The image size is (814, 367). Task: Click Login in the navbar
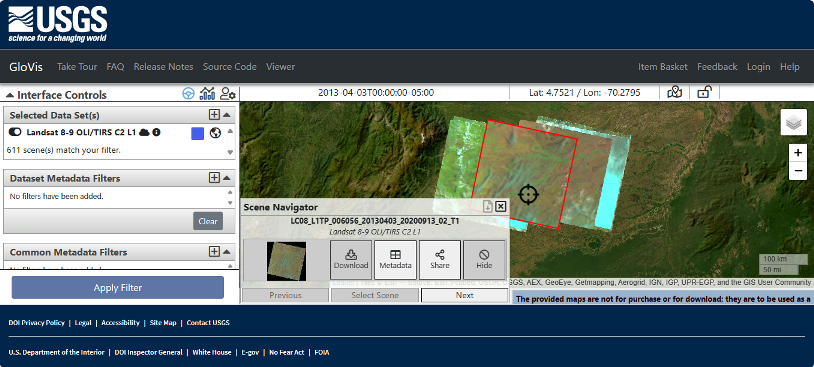click(758, 66)
